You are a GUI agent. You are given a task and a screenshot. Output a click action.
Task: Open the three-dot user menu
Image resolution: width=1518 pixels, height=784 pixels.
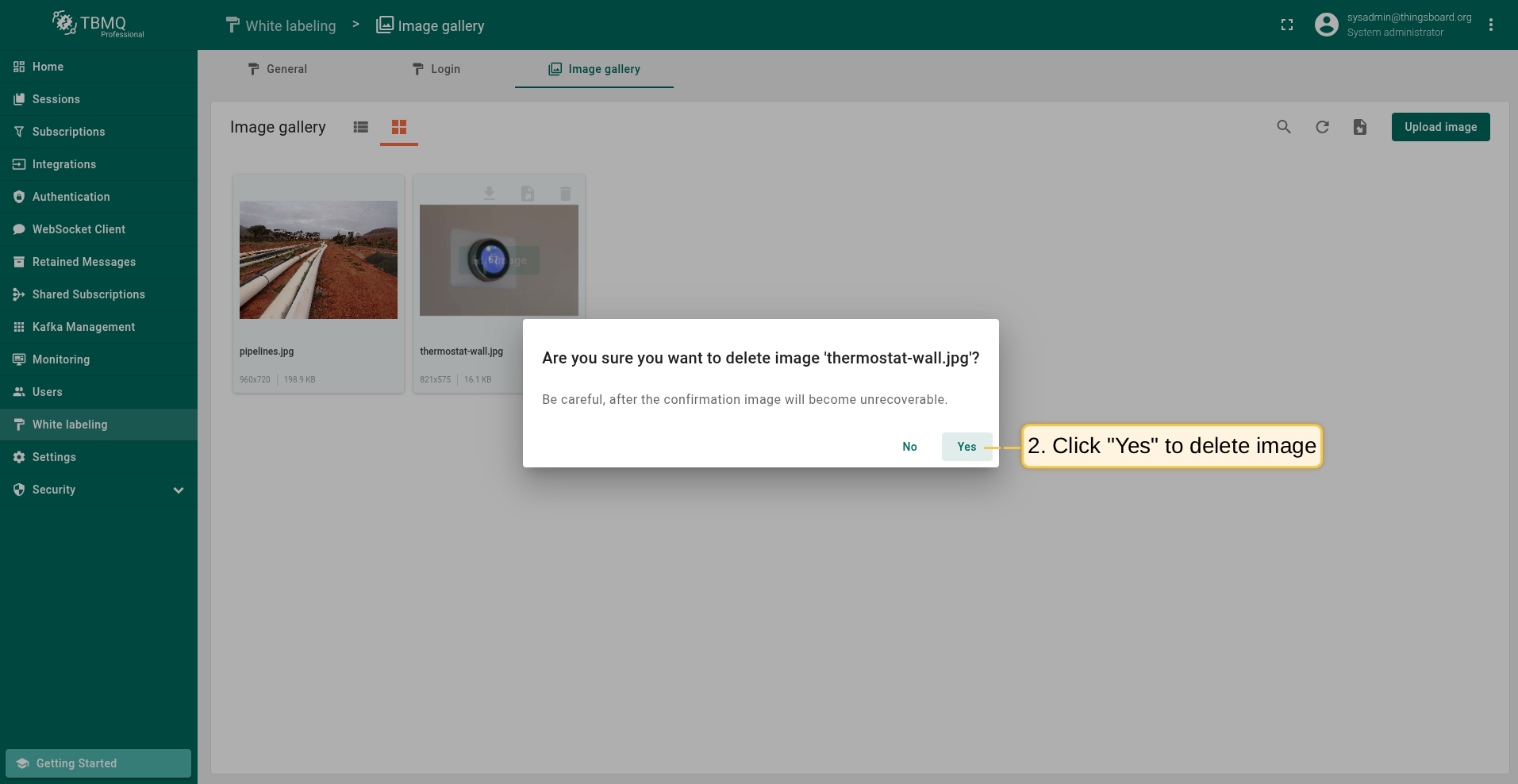[x=1490, y=25]
